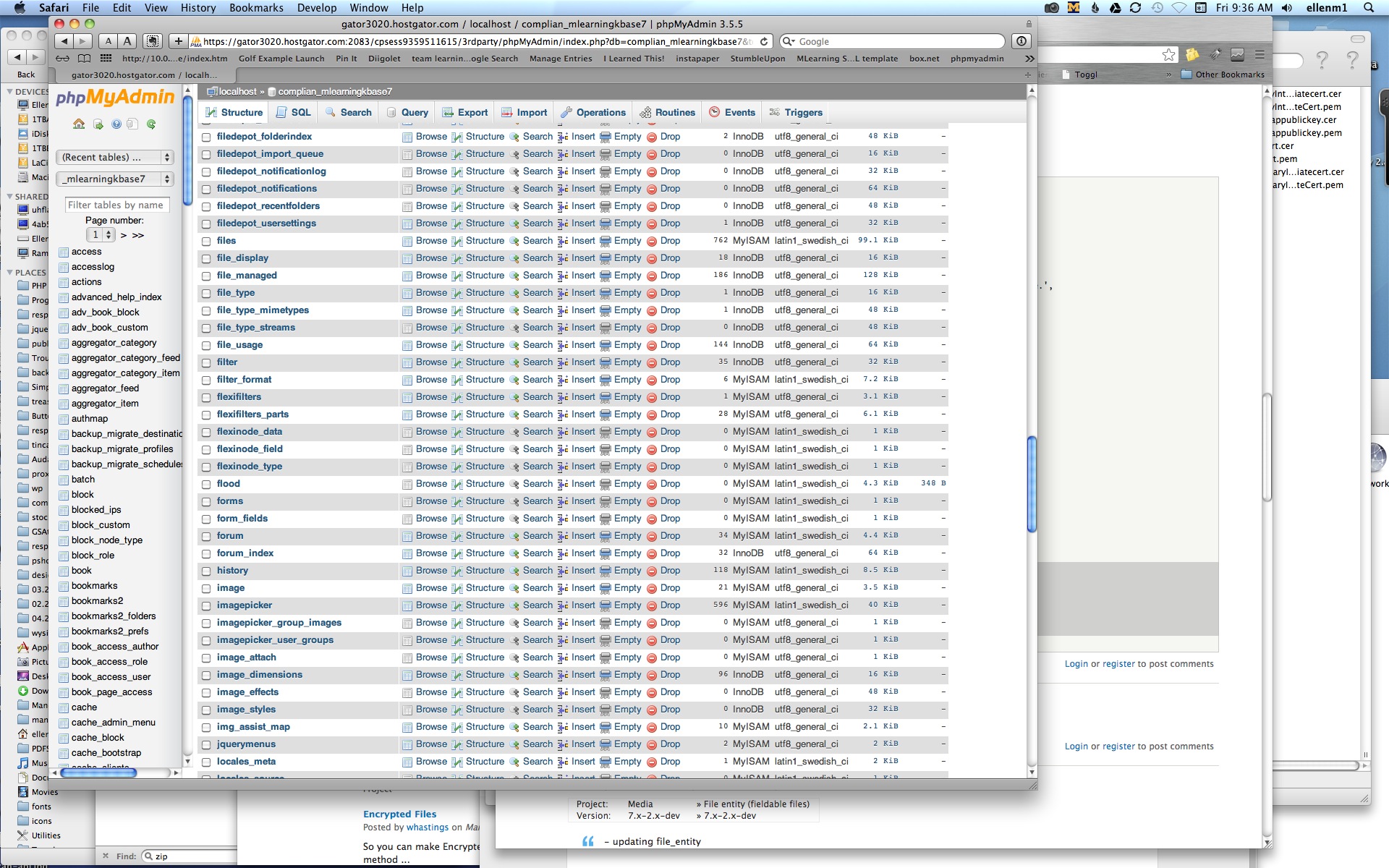Click the Filter tables by name field
This screenshot has width=1389, height=868.
(116, 205)
